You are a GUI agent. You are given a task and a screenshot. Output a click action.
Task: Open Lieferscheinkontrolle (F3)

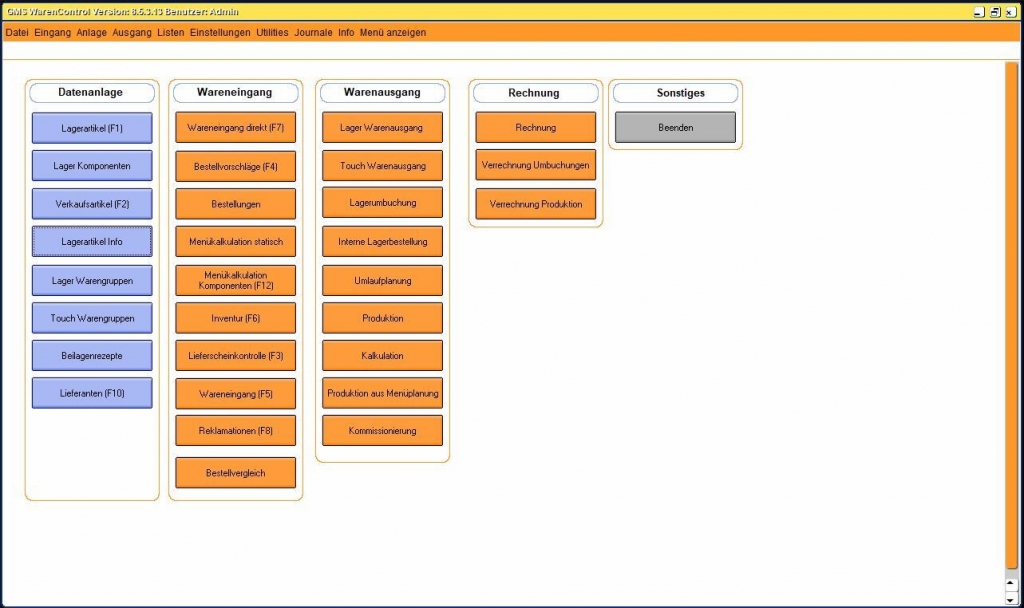tap(235, 355)
